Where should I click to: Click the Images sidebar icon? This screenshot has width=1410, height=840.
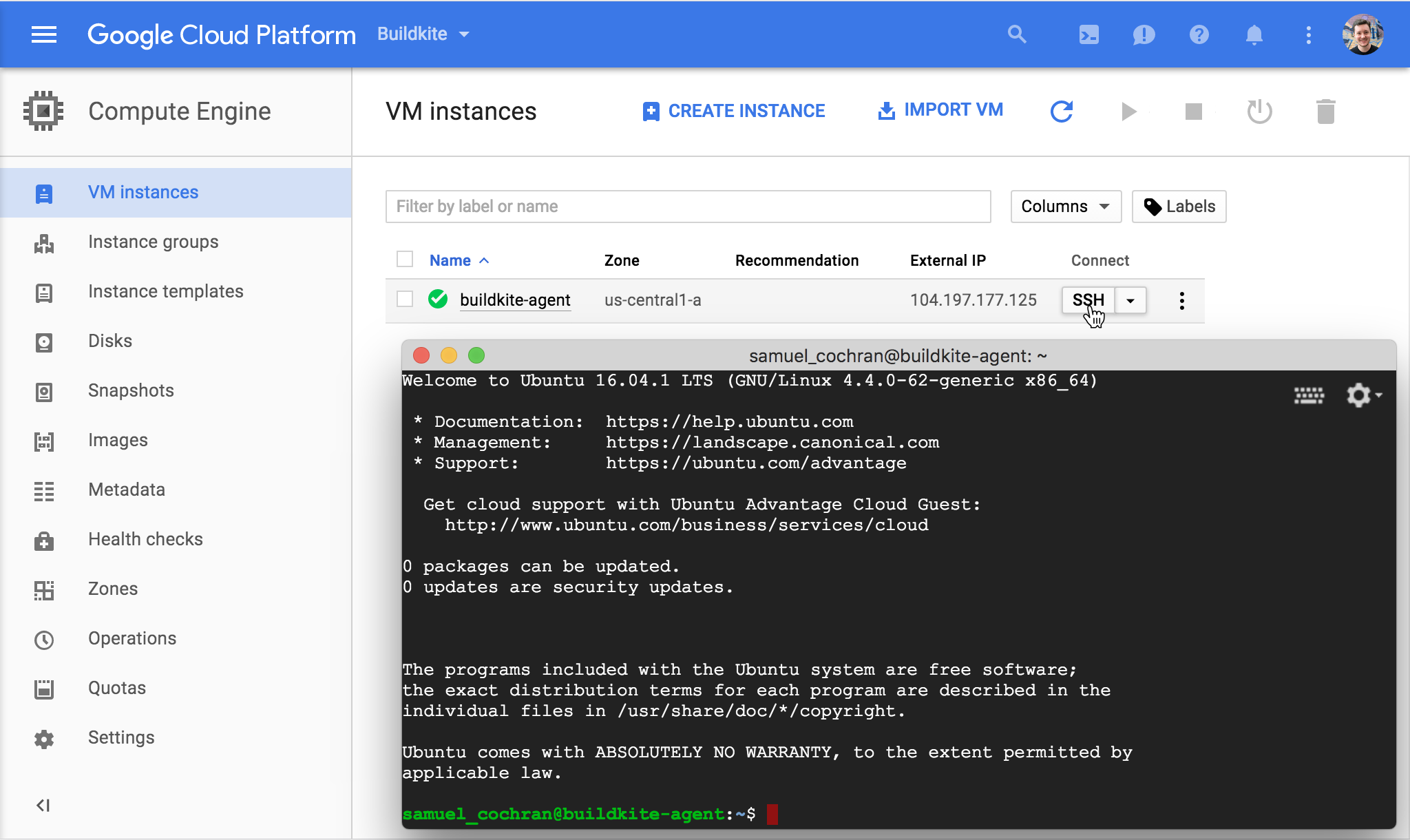point(44,441)
